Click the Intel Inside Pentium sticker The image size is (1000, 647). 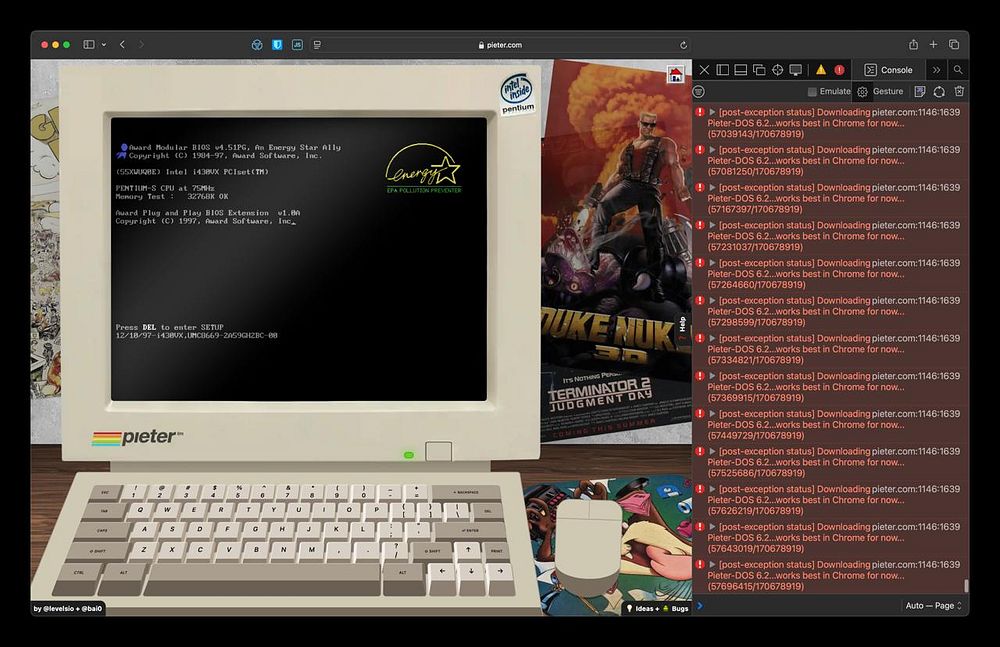(517, 94)
